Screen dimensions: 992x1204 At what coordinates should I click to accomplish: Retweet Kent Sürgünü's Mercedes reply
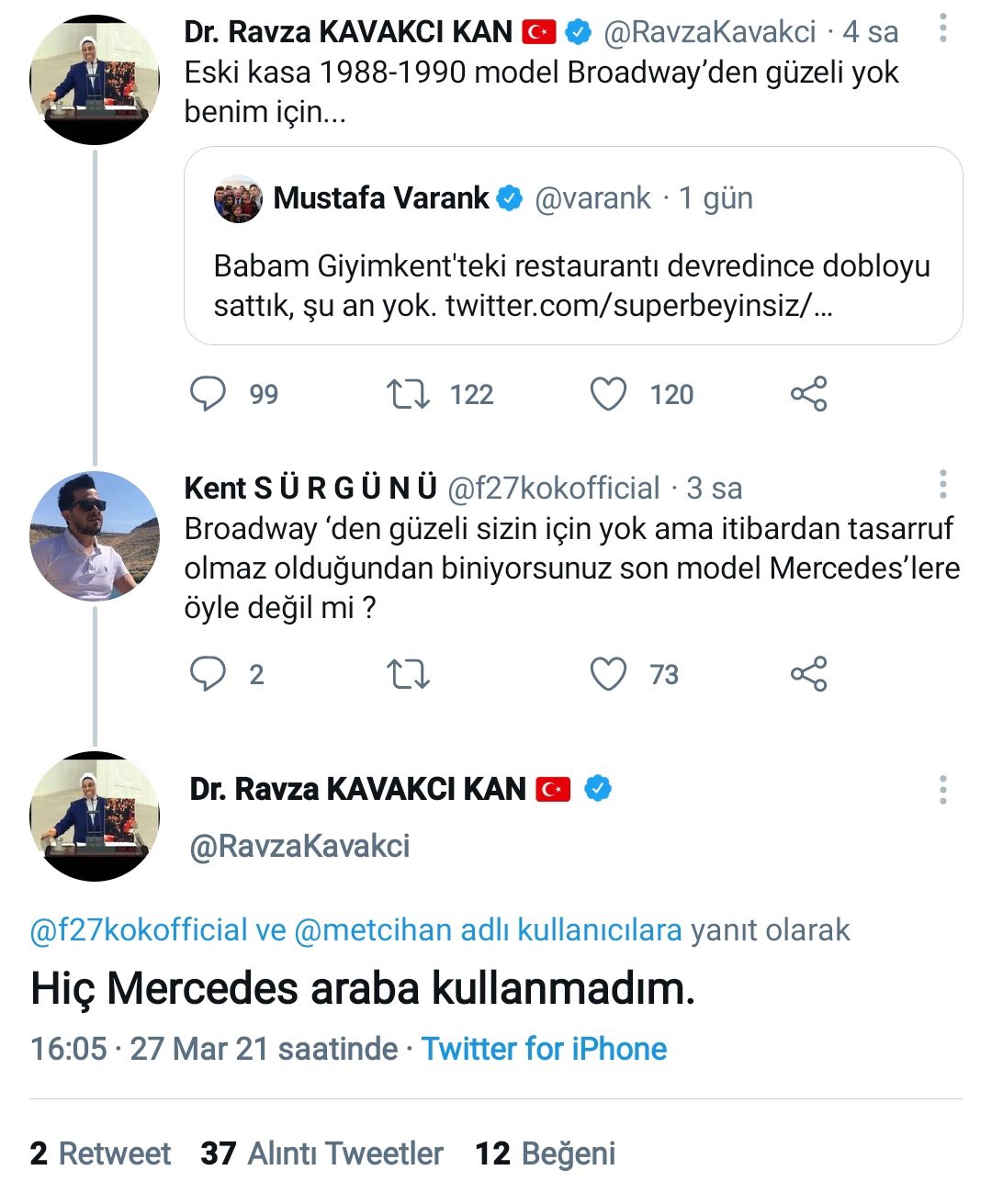[x=408, y=674]
